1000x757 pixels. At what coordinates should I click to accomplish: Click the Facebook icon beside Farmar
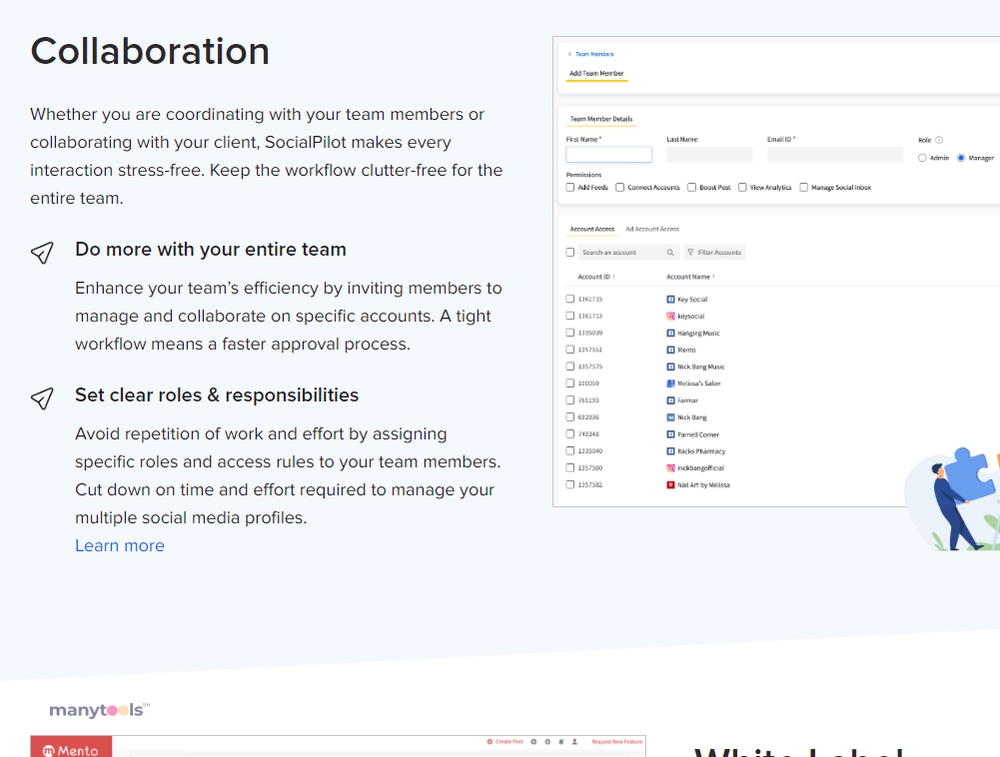[x=670, y=401]
